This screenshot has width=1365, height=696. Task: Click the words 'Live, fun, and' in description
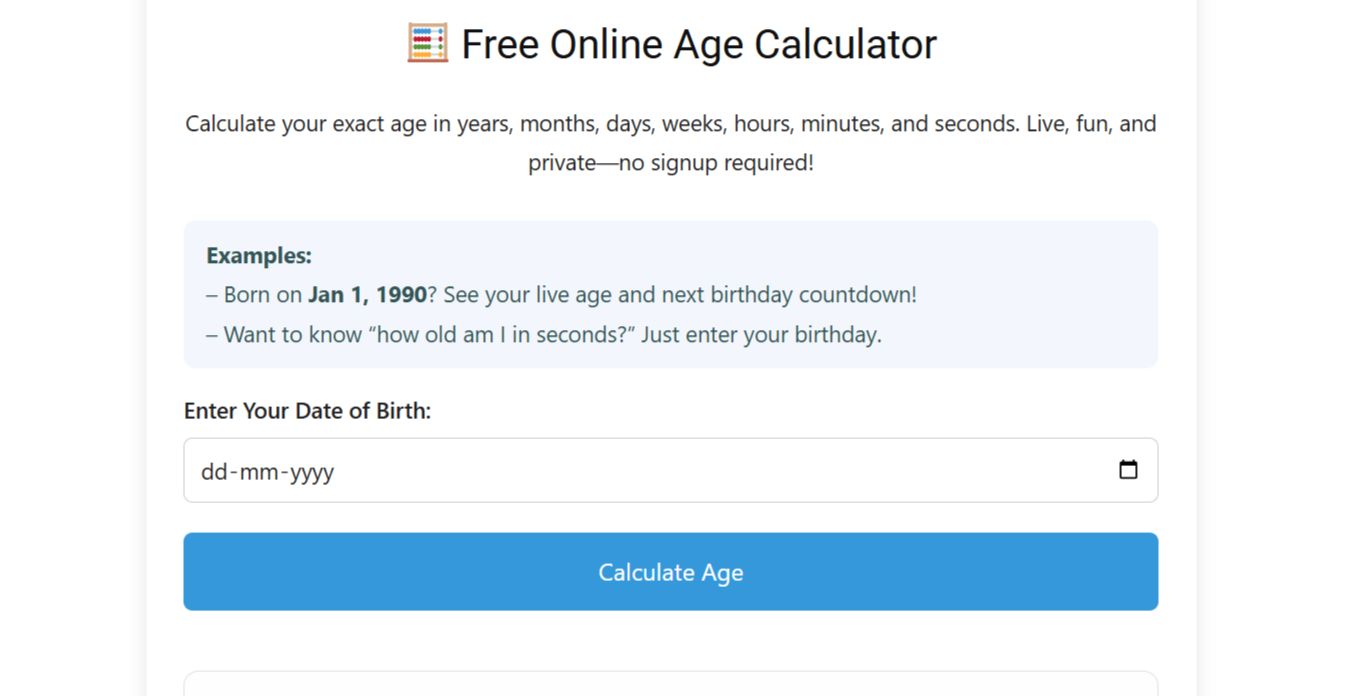coord(1091,124)
